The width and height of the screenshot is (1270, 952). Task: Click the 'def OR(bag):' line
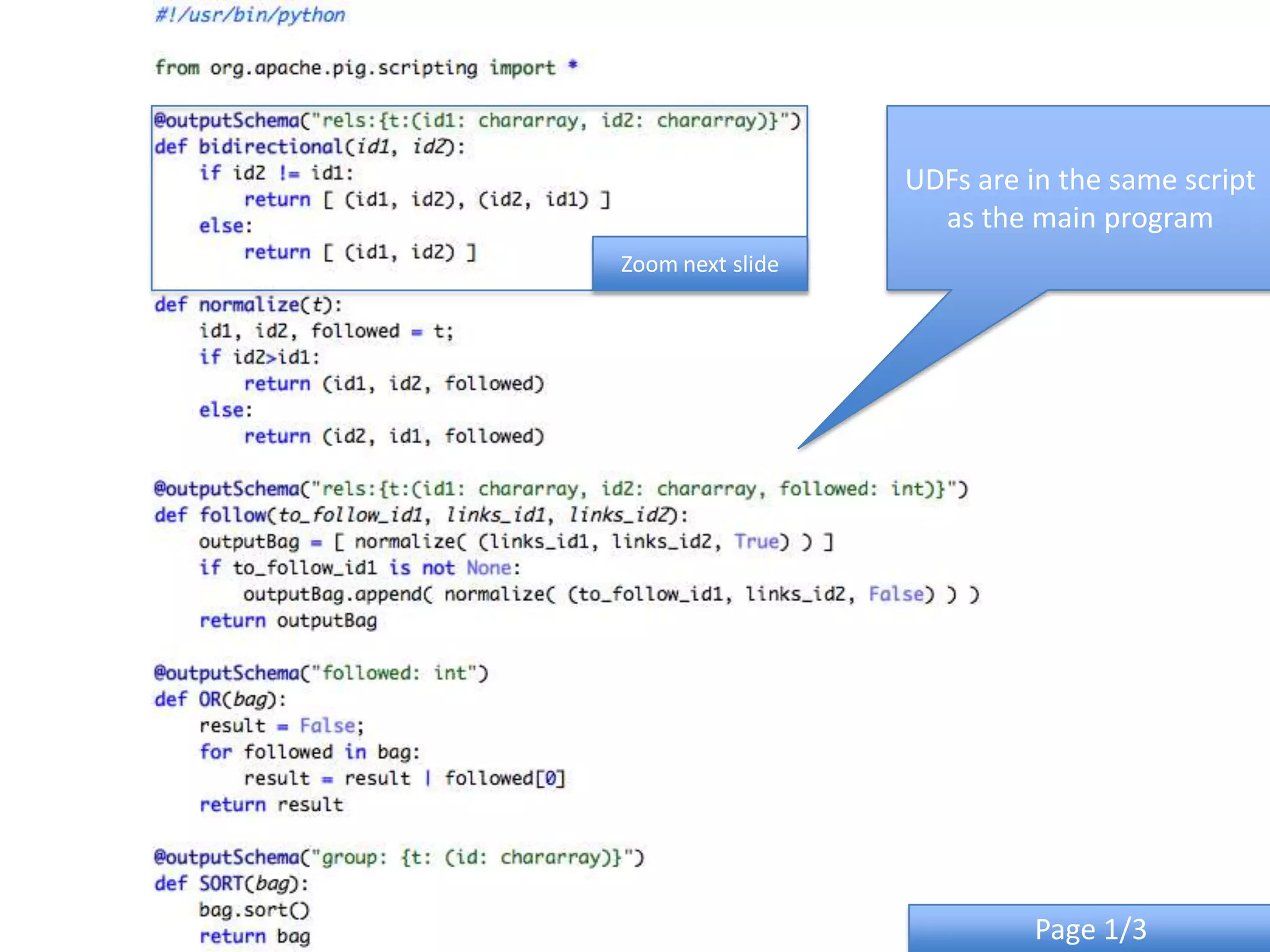click(220, 700)
